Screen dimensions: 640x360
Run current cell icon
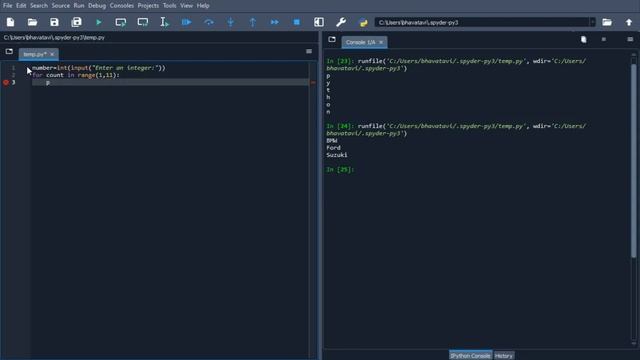(x=120, y=22)
